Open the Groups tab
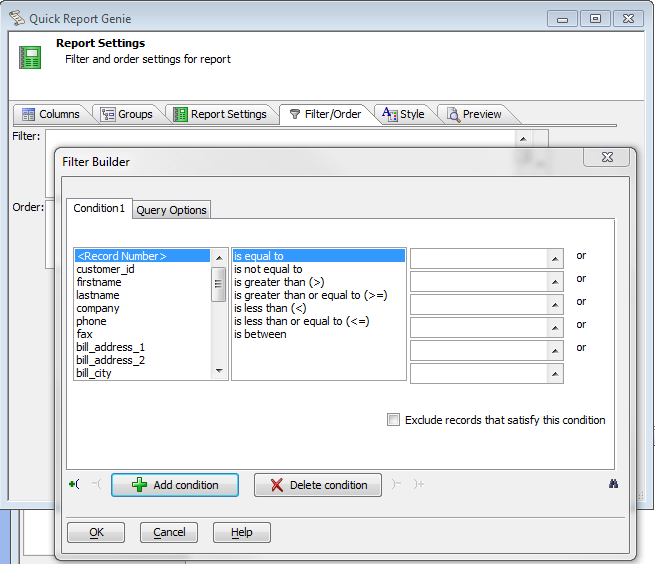655x564 pixels. pos(127,114)
